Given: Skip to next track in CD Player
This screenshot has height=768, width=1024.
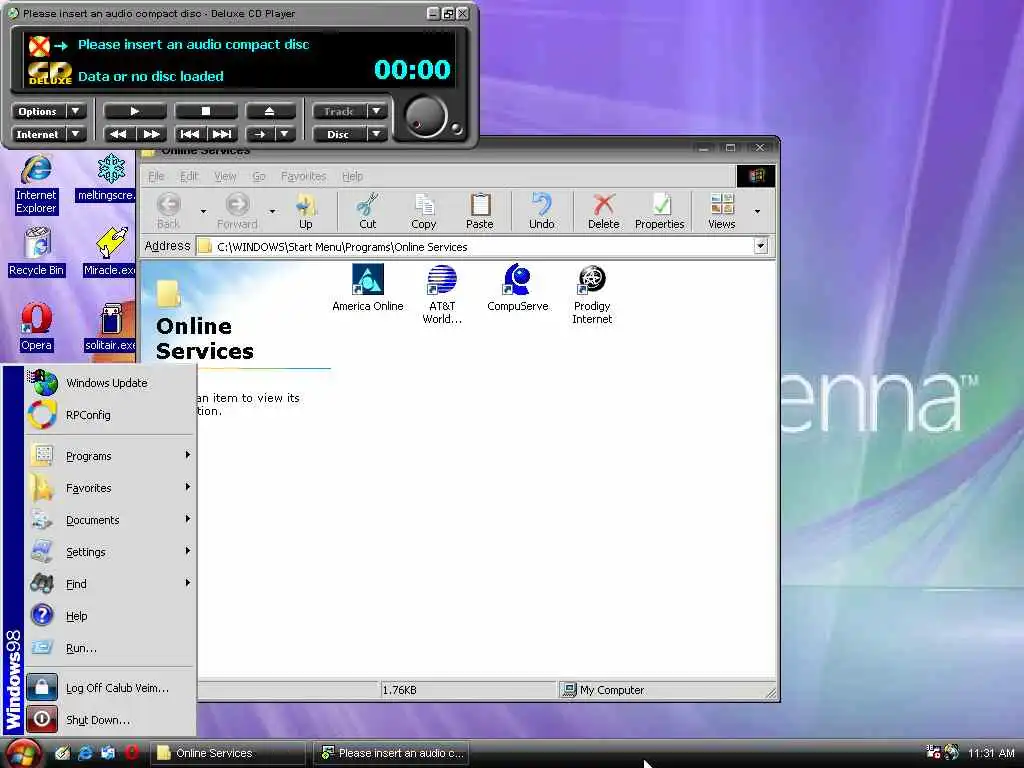Looking at the screenshot, I should [222, 134].
